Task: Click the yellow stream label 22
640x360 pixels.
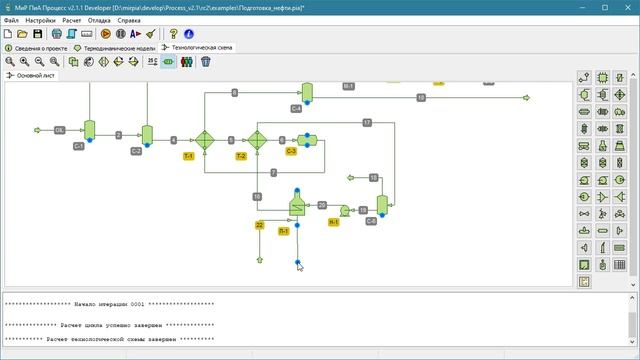Action: (x=260, y=225)
